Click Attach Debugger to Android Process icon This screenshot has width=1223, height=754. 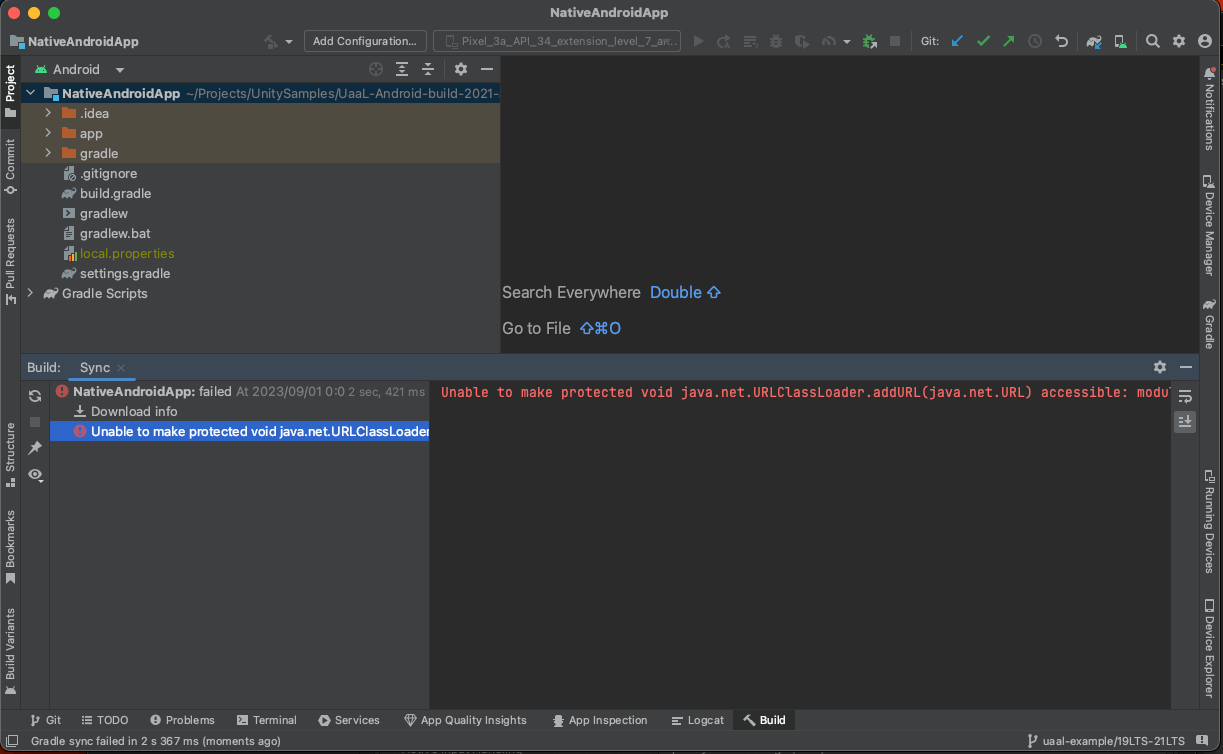point(869,41)
